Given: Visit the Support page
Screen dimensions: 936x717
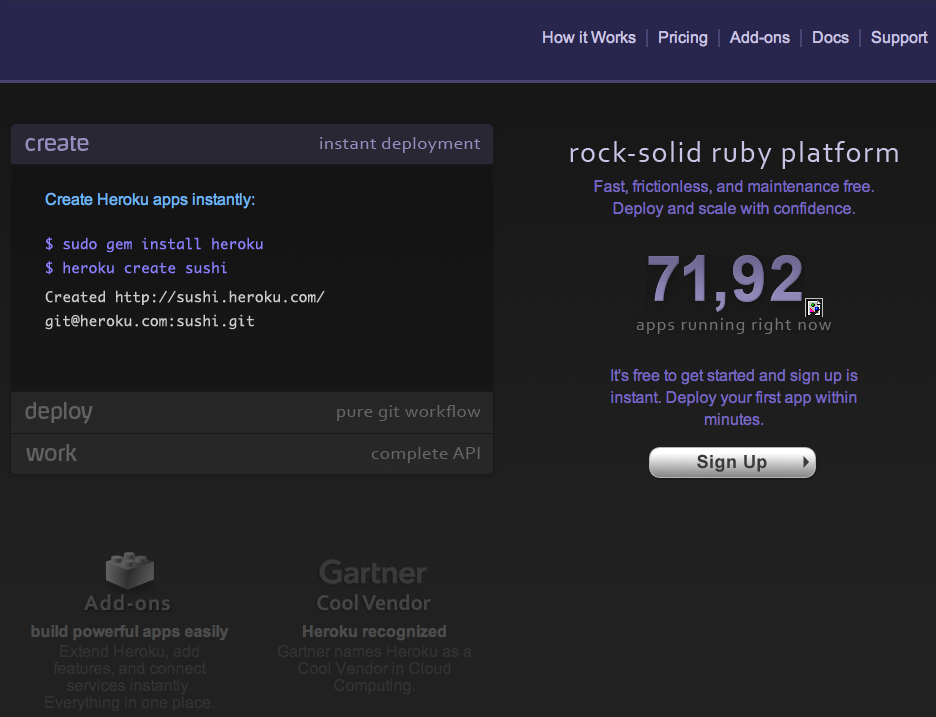Looking at the screenshot, I should click(898, 38).
